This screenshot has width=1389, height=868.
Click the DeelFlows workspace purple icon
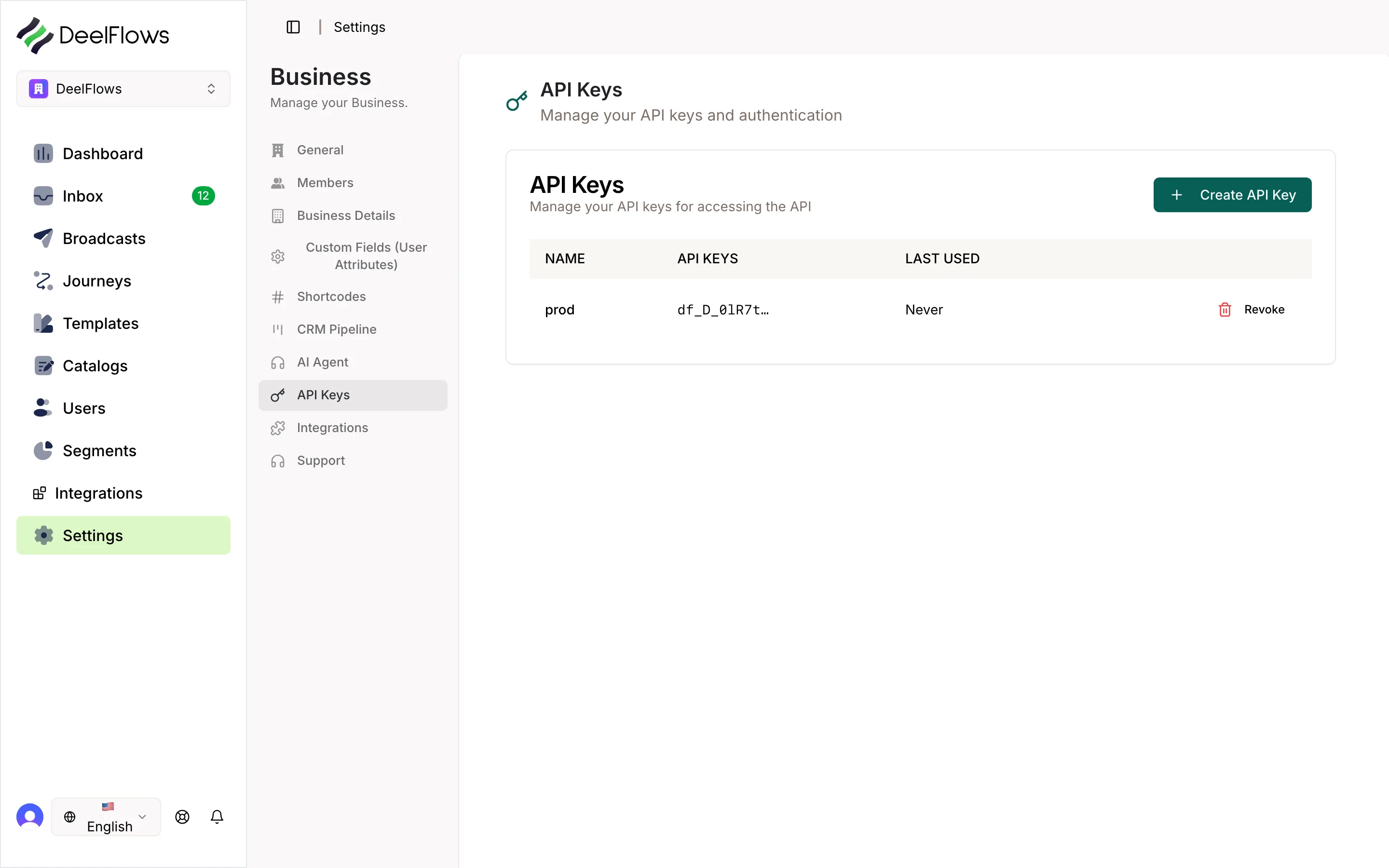pos(39,88)
